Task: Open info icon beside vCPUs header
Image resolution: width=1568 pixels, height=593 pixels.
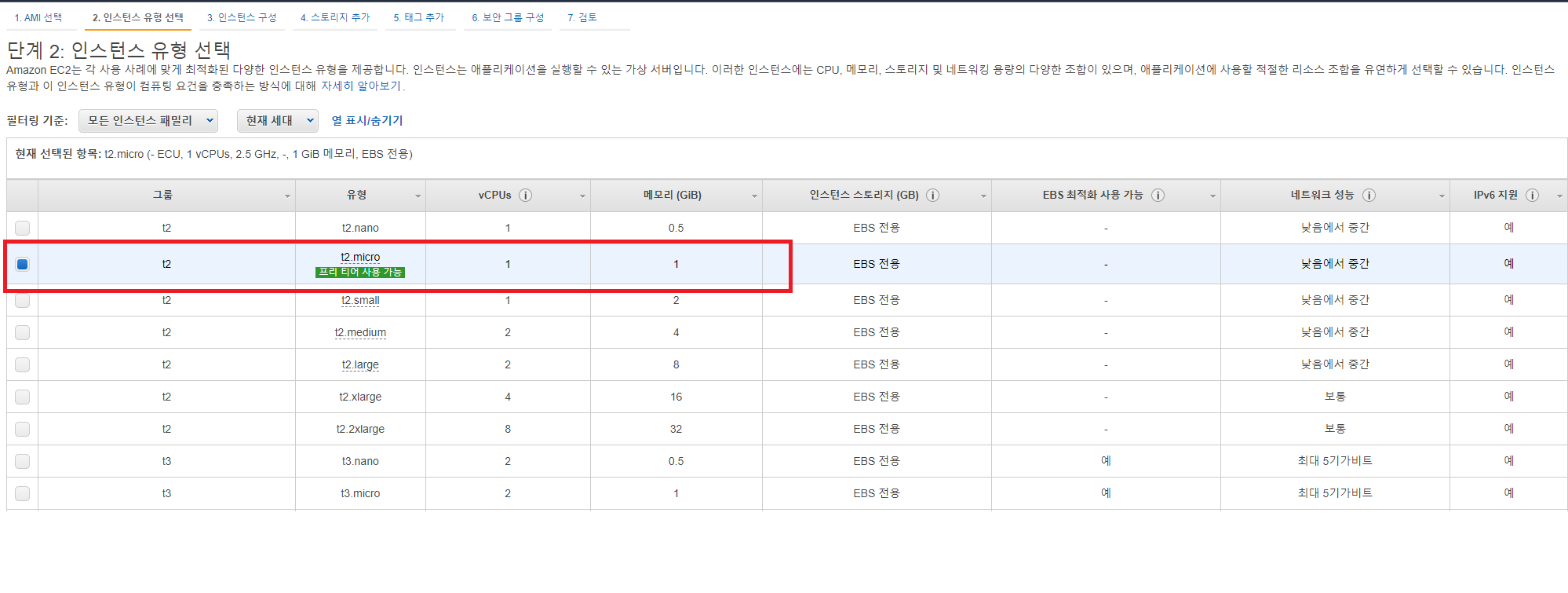Action: (x=525, y=196)
